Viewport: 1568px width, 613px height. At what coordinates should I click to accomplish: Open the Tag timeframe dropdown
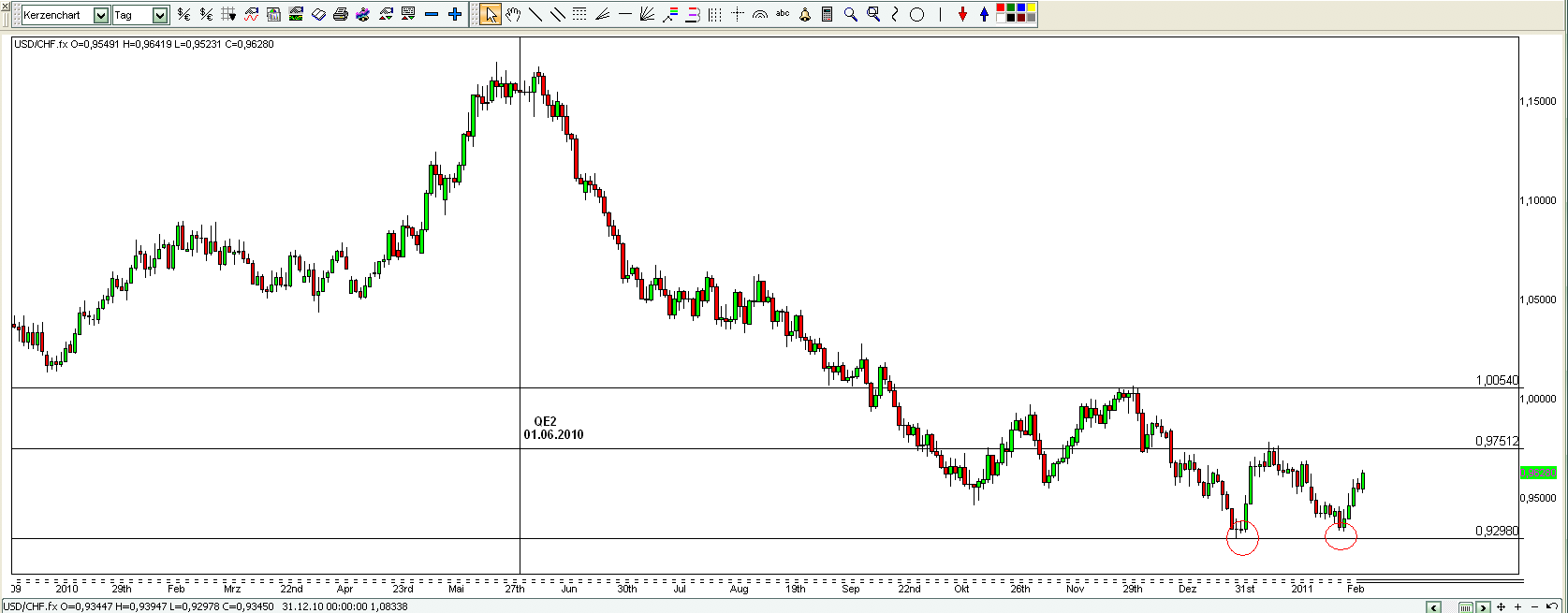140,15
